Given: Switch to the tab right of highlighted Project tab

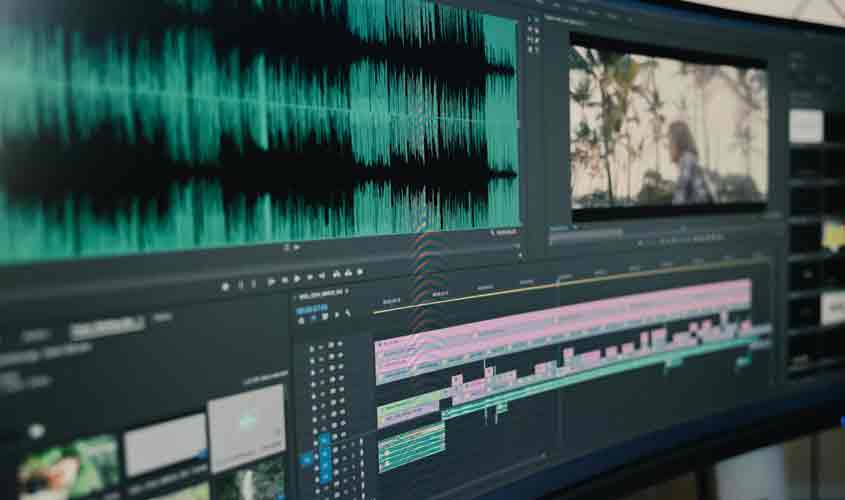Looking at the screenshot, I should [162, 318].
